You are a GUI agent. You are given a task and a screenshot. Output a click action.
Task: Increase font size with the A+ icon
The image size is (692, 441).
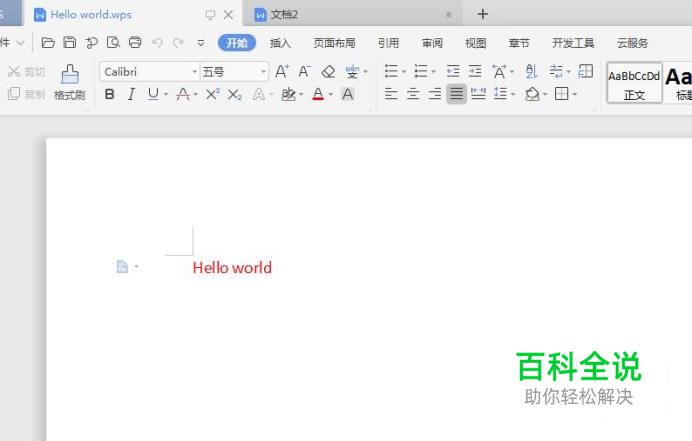282,71
